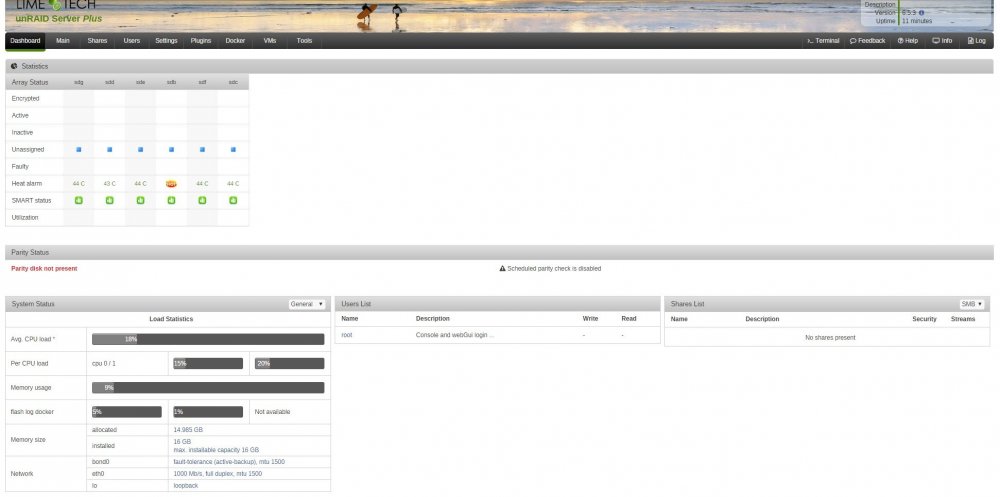
Task: Click the unassigned blue square for sdb
Action: pyautogui.click(x=171, y=149)
